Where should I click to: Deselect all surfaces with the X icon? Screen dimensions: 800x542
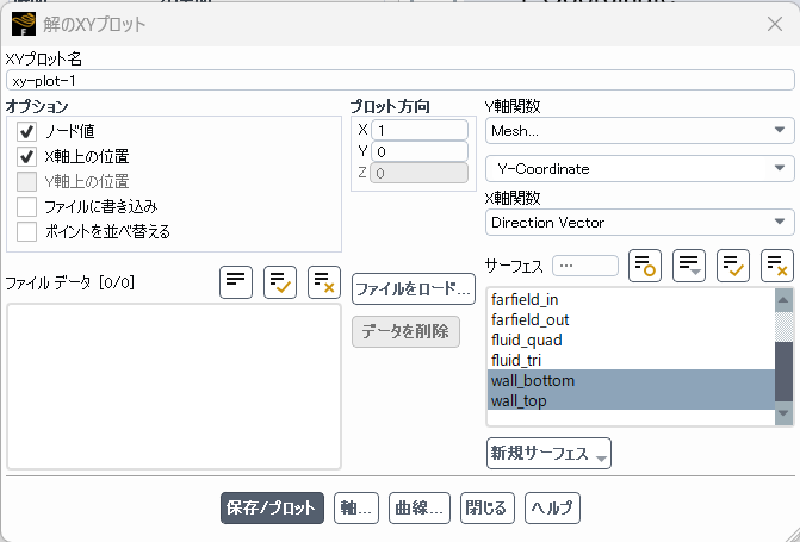click(777, 266)
